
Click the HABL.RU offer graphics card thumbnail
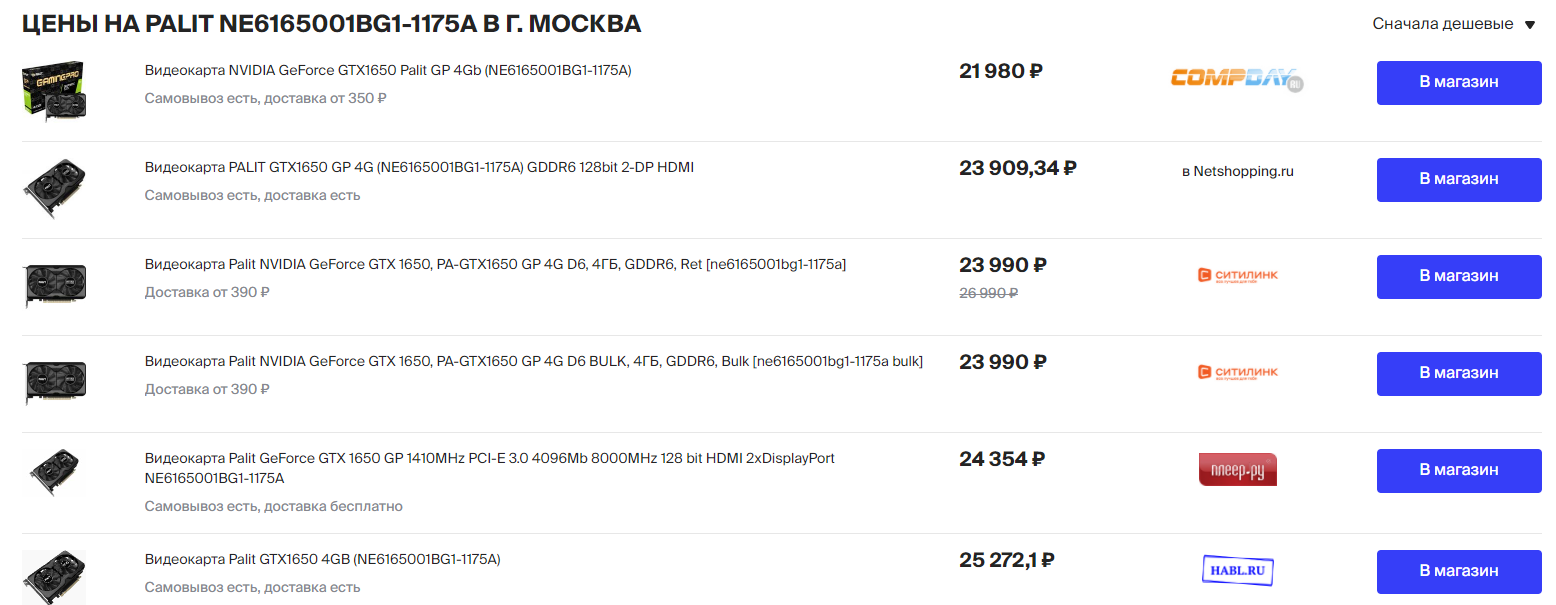(54, 576)
